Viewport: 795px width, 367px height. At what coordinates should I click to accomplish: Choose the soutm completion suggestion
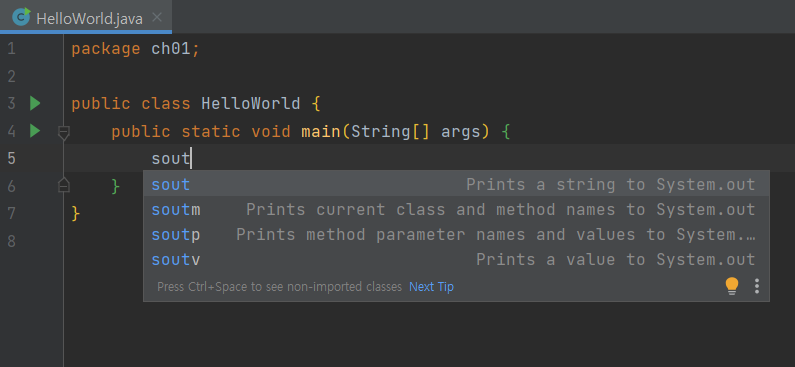coord(456,209)
